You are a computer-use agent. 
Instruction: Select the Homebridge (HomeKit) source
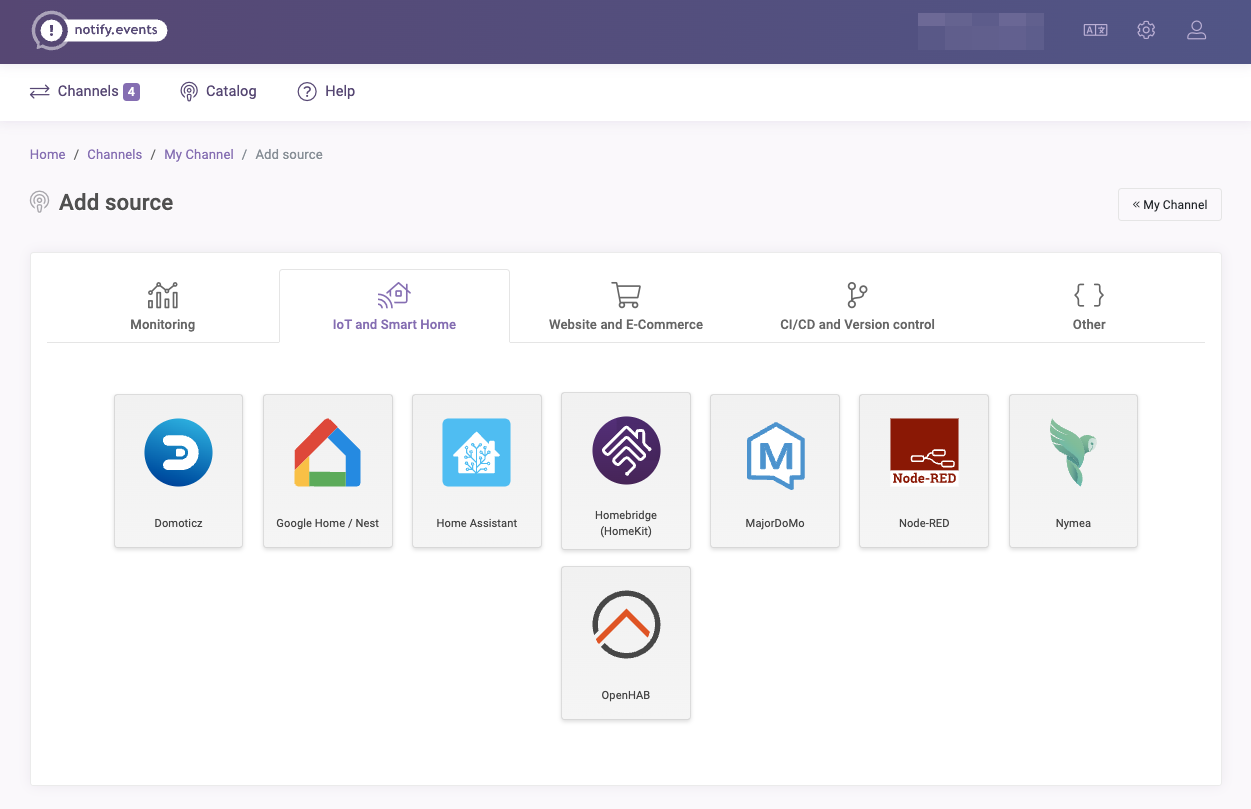pos(626,471)
